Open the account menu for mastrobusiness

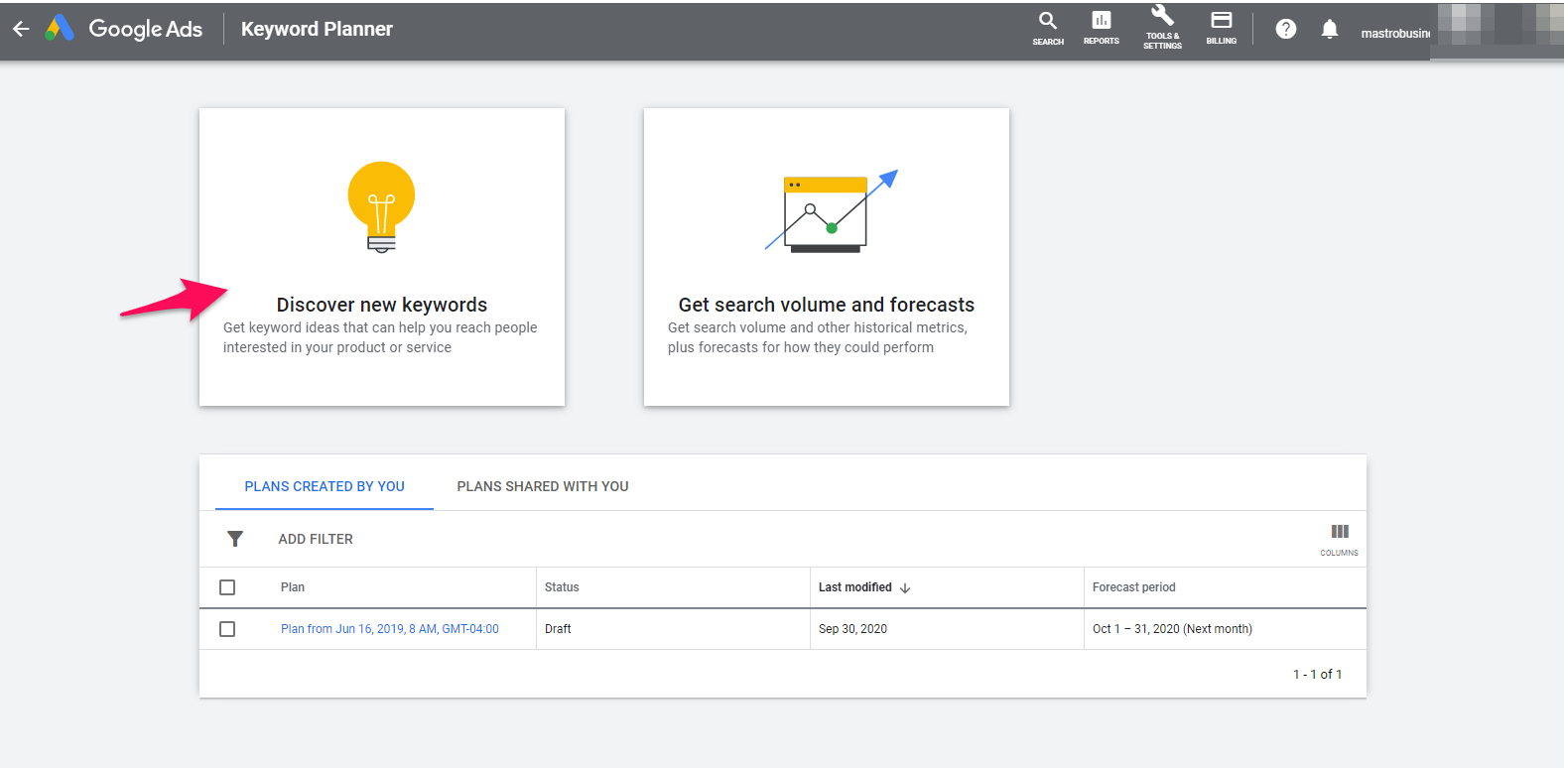pyautogui.click(x=1394, y=33)
